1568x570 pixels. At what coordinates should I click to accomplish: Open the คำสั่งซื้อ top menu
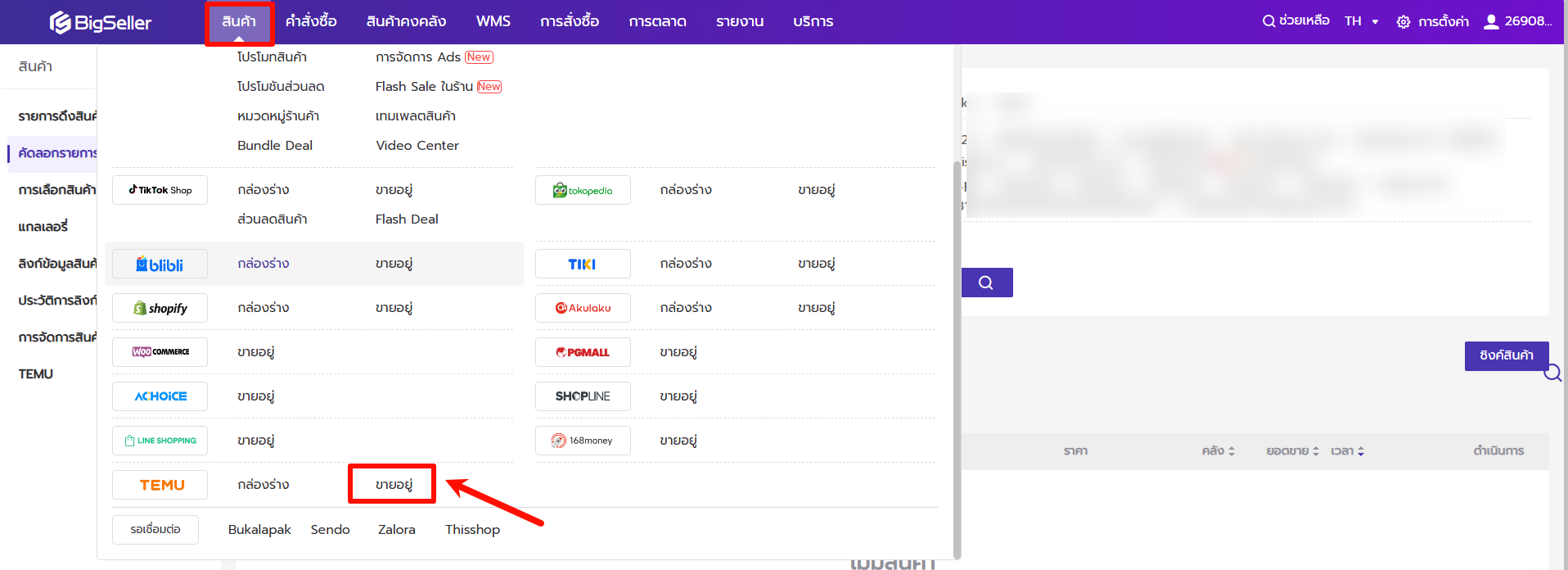coord(311,21)
